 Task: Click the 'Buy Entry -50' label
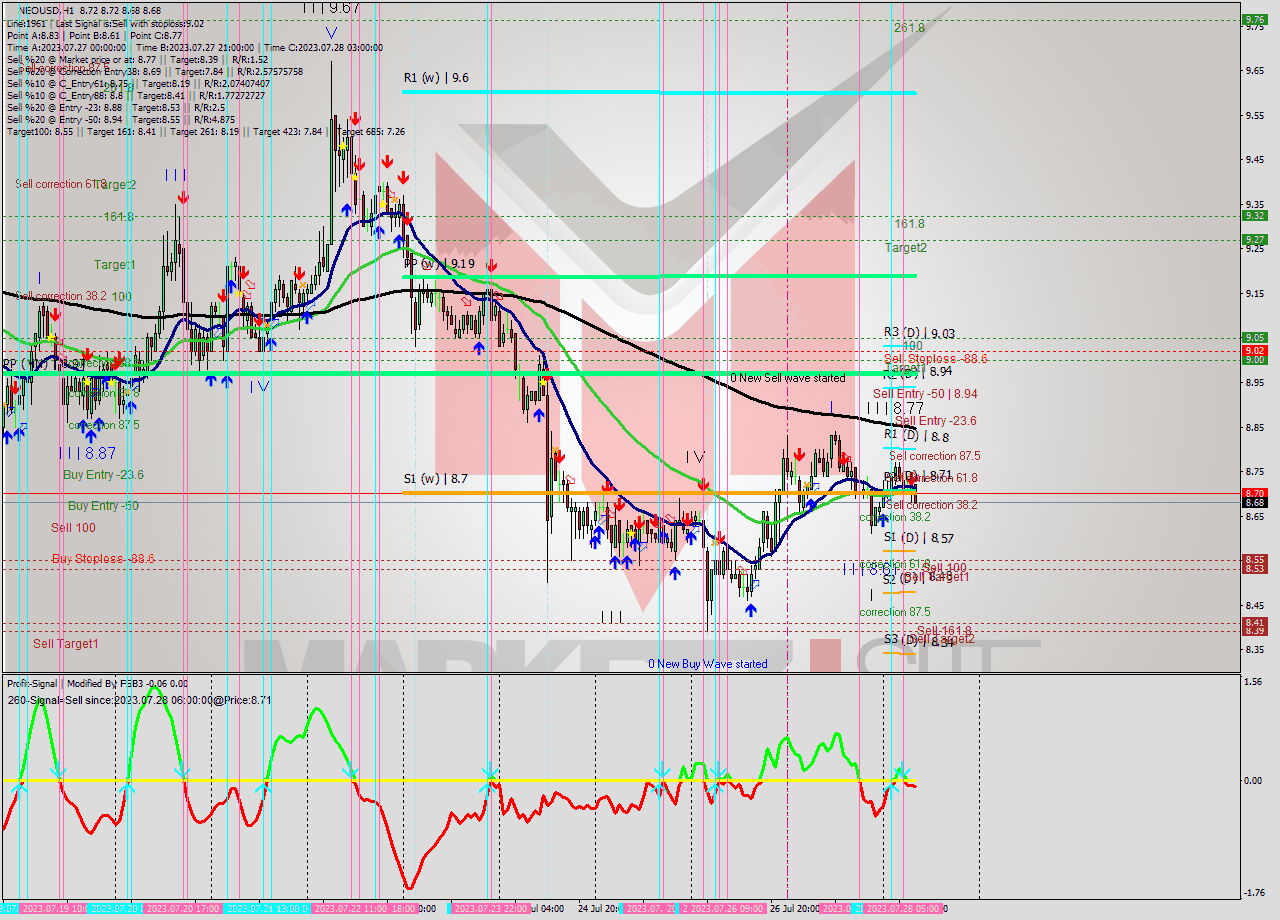pos(103,506)
